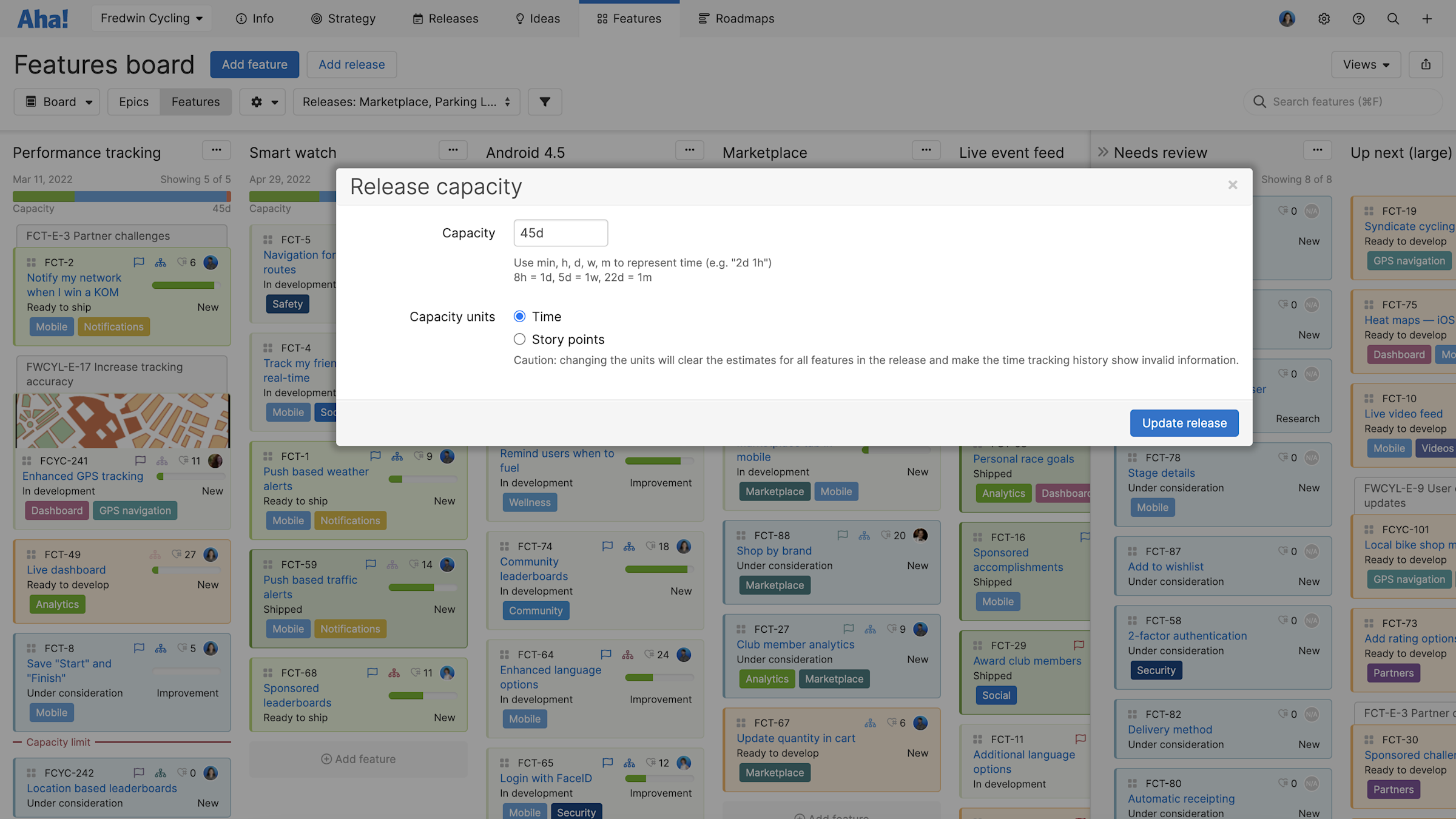This screenshot has height=819, width=1456.
Task: Open comments on the FCT-2 card
Action: [x=138, y=262]
